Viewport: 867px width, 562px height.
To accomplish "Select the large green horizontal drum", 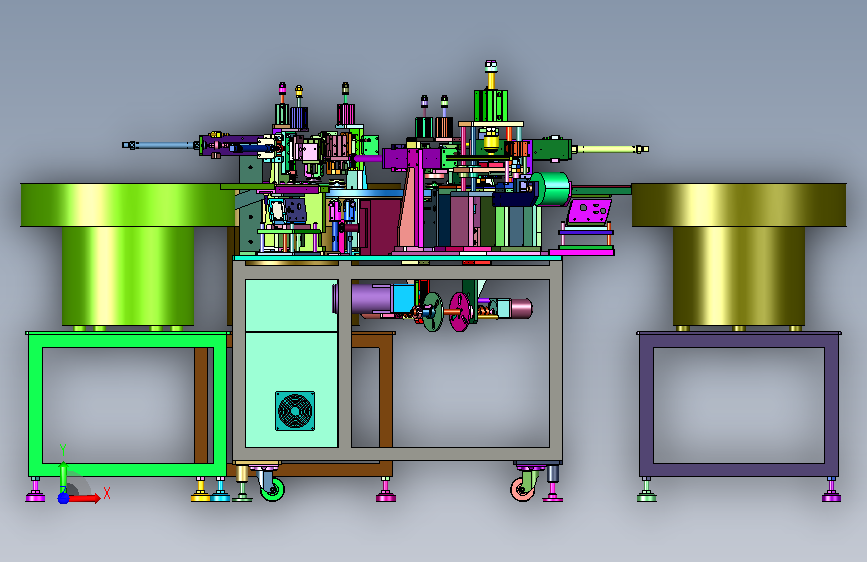I will pyautogui.click(x=552, y=189).
